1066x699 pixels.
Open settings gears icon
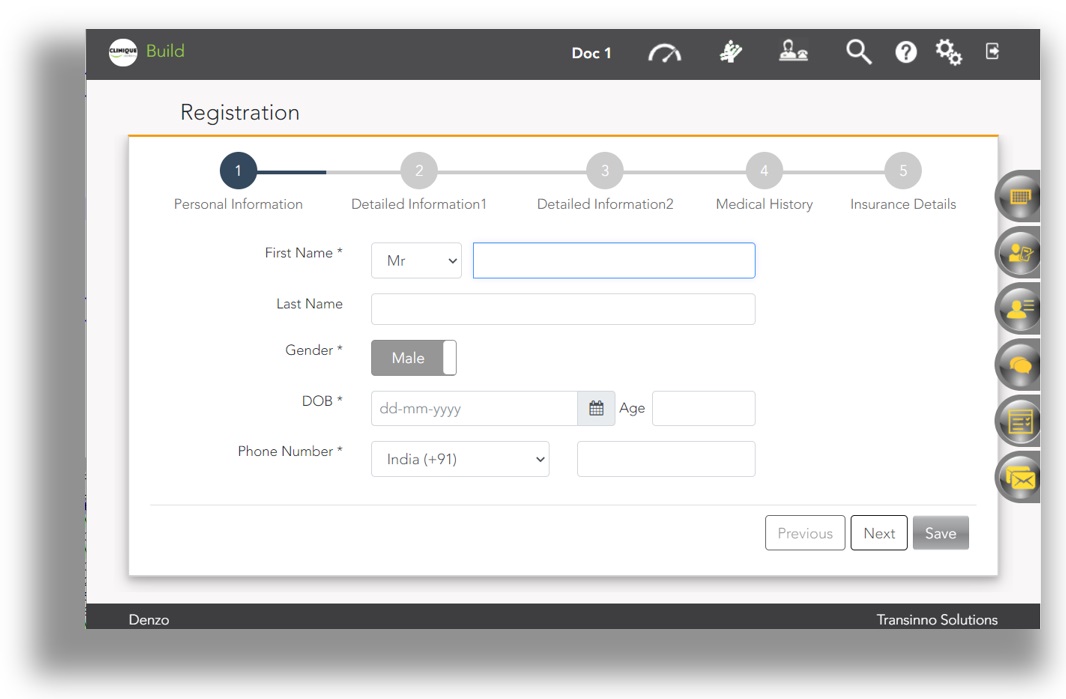click(x=948, y=52)
